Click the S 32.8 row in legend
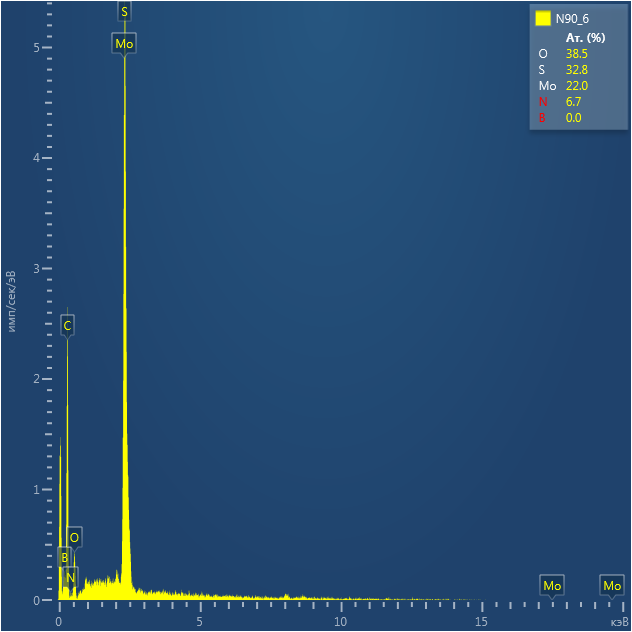 coord(564,70)
